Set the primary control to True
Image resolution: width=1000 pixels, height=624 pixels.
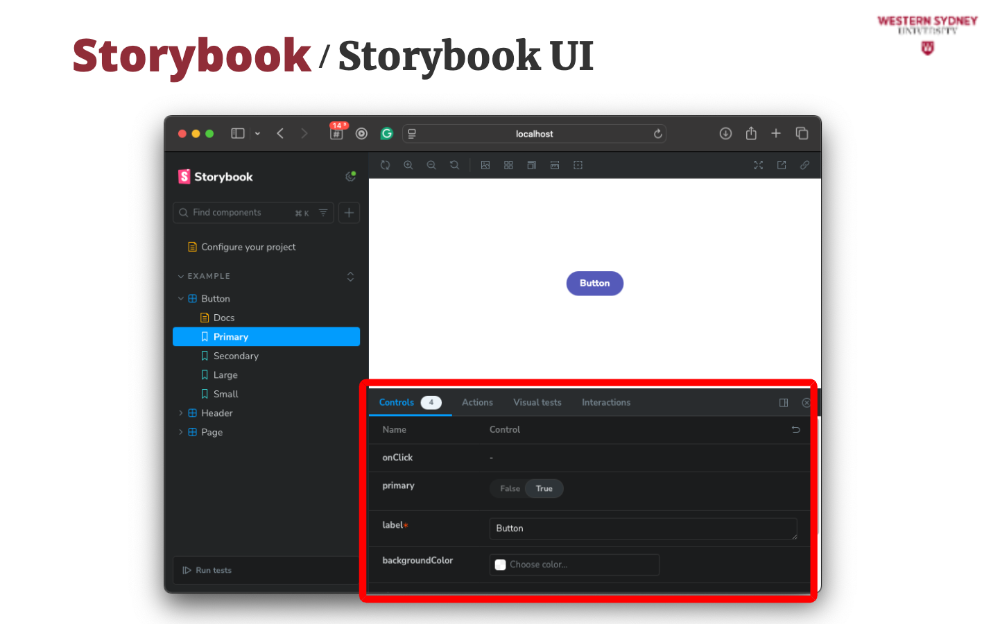pyautogui.click(x=544, y=489)
